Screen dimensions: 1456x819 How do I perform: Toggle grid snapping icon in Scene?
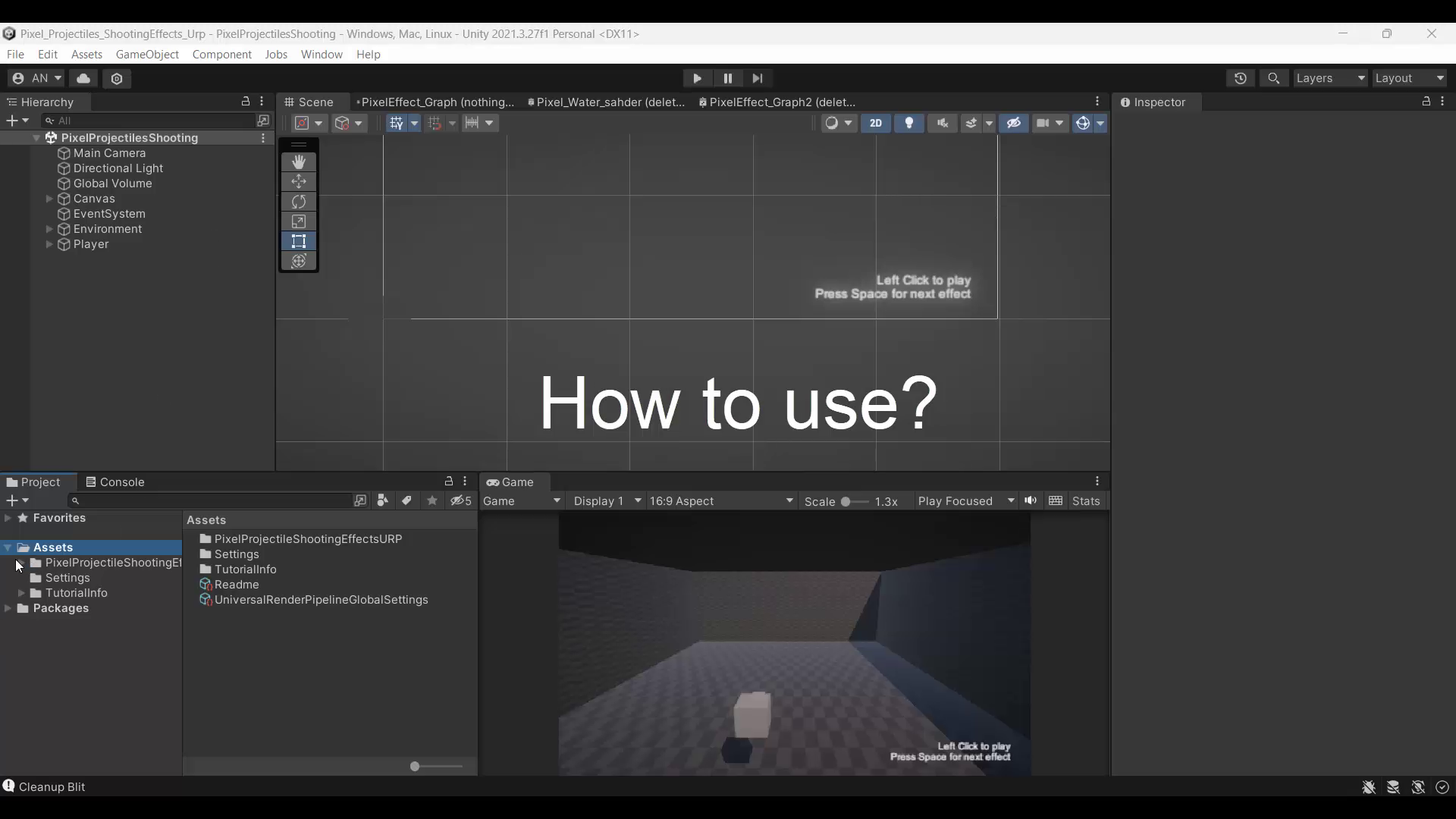(x=435, y=123)
